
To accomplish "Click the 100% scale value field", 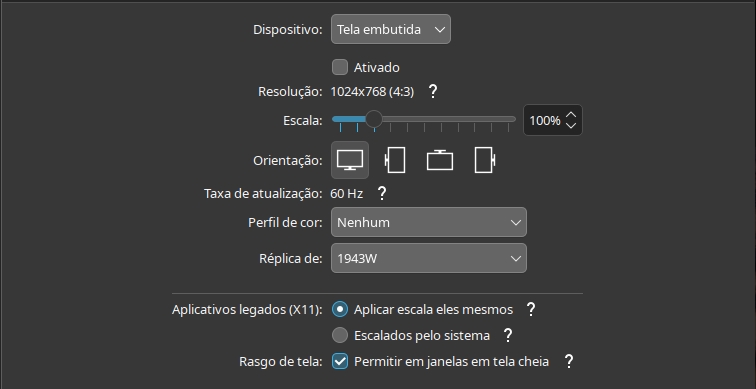I will click(545, 121).
